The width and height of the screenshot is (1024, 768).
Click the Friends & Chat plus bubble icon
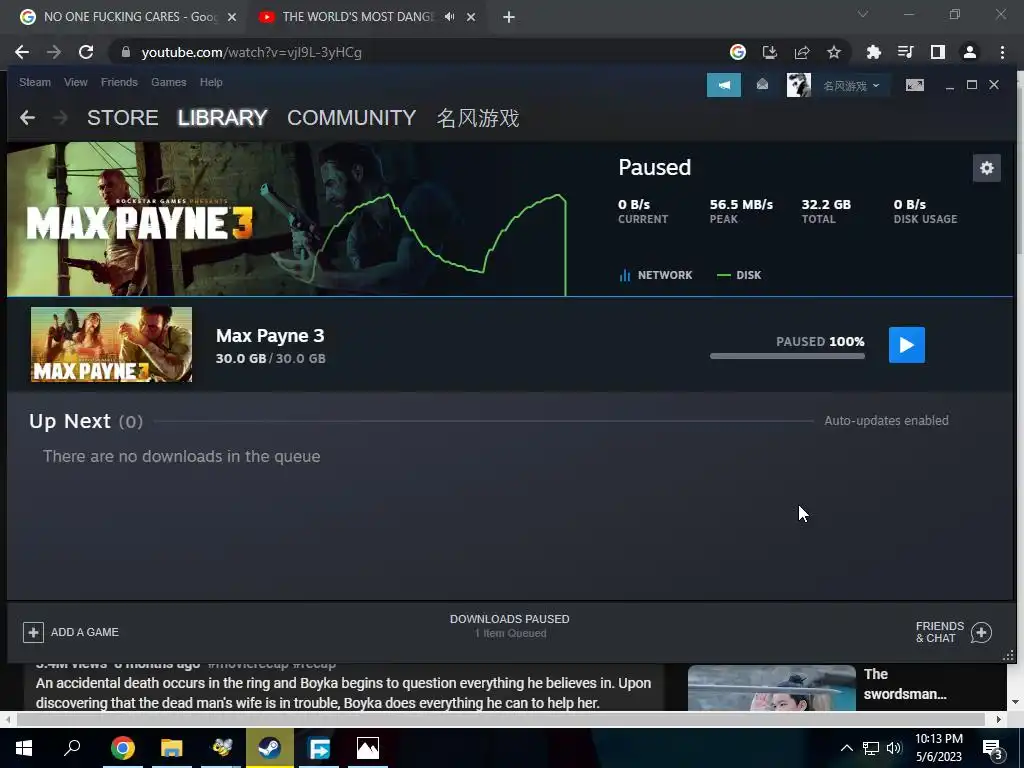click(981, 632)
